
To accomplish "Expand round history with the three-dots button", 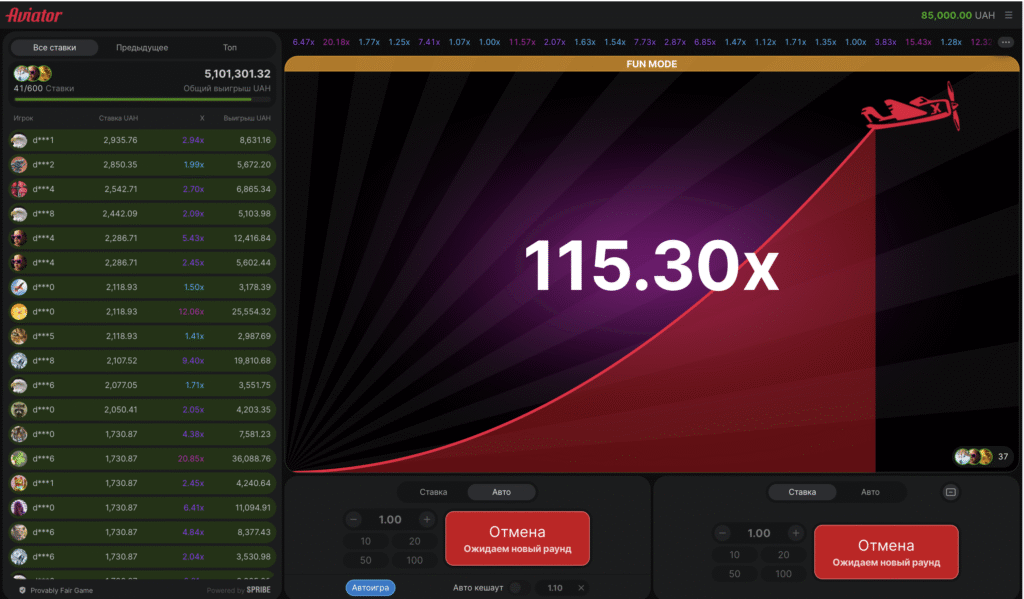I will 1006,42.
